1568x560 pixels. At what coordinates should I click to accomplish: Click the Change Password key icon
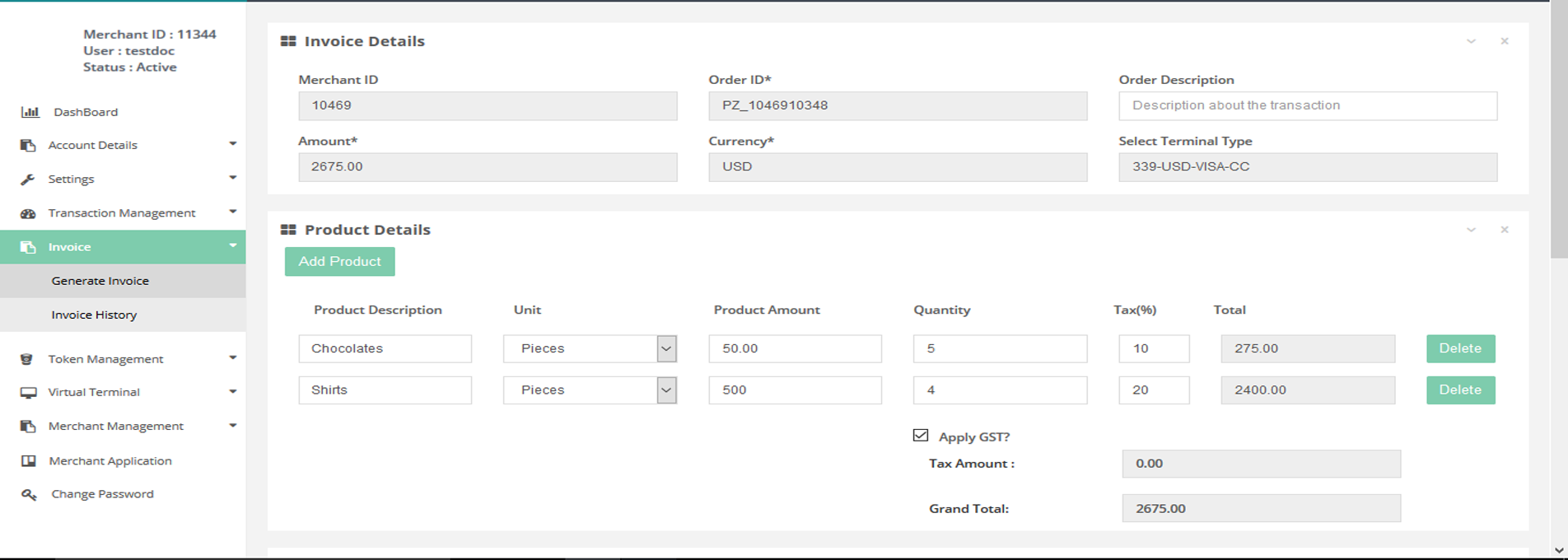29,494
